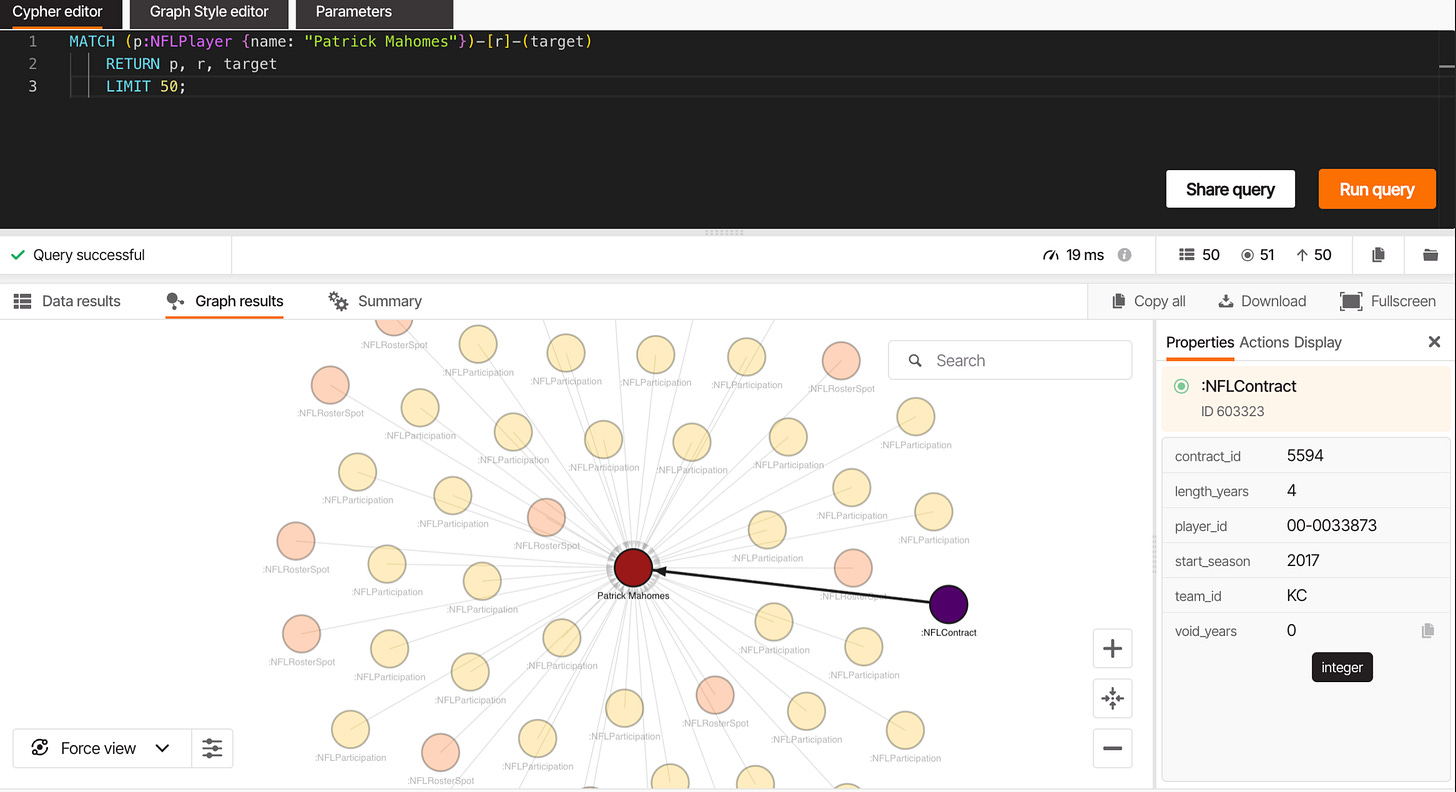Click the MATCH line in Cypher editor

(331, 41)
